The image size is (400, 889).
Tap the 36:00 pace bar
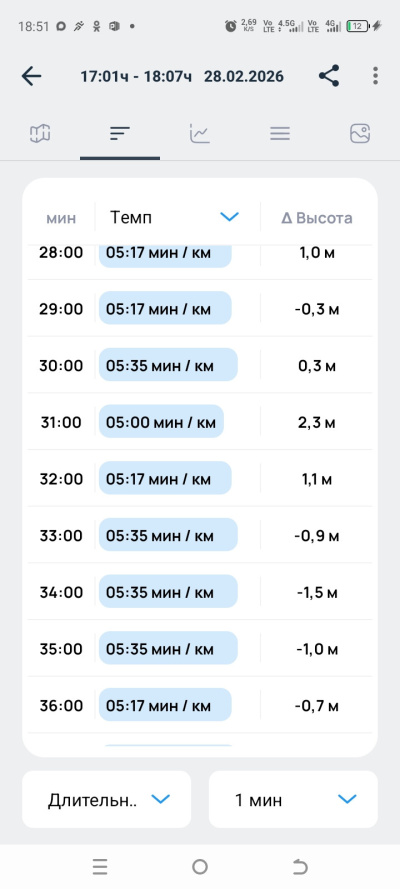[165, 705]
